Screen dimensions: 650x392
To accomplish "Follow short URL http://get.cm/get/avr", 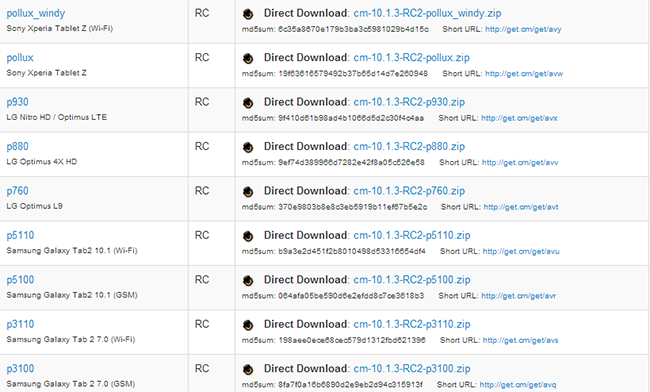I will click(x=519, y=296).
